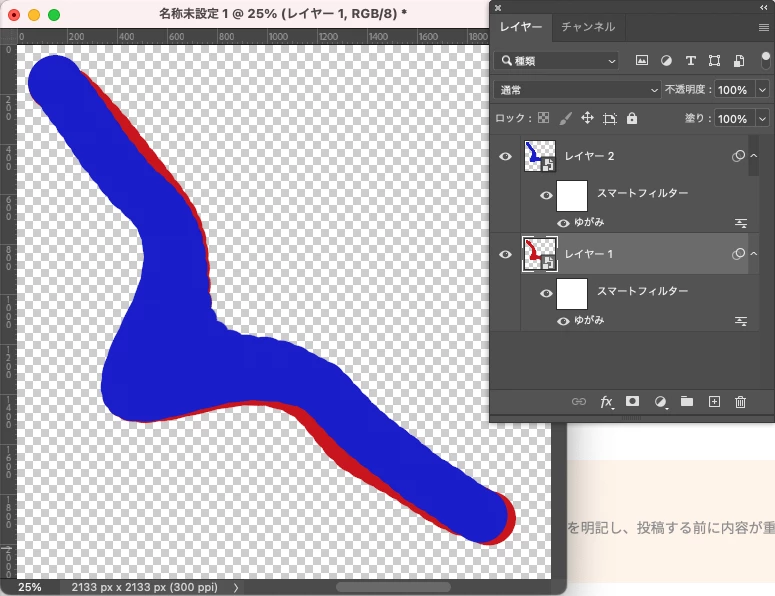Hide レイヤー 1 visibility eye
Image resolution: width=775 pixels, height=596 pixels.
505,255
